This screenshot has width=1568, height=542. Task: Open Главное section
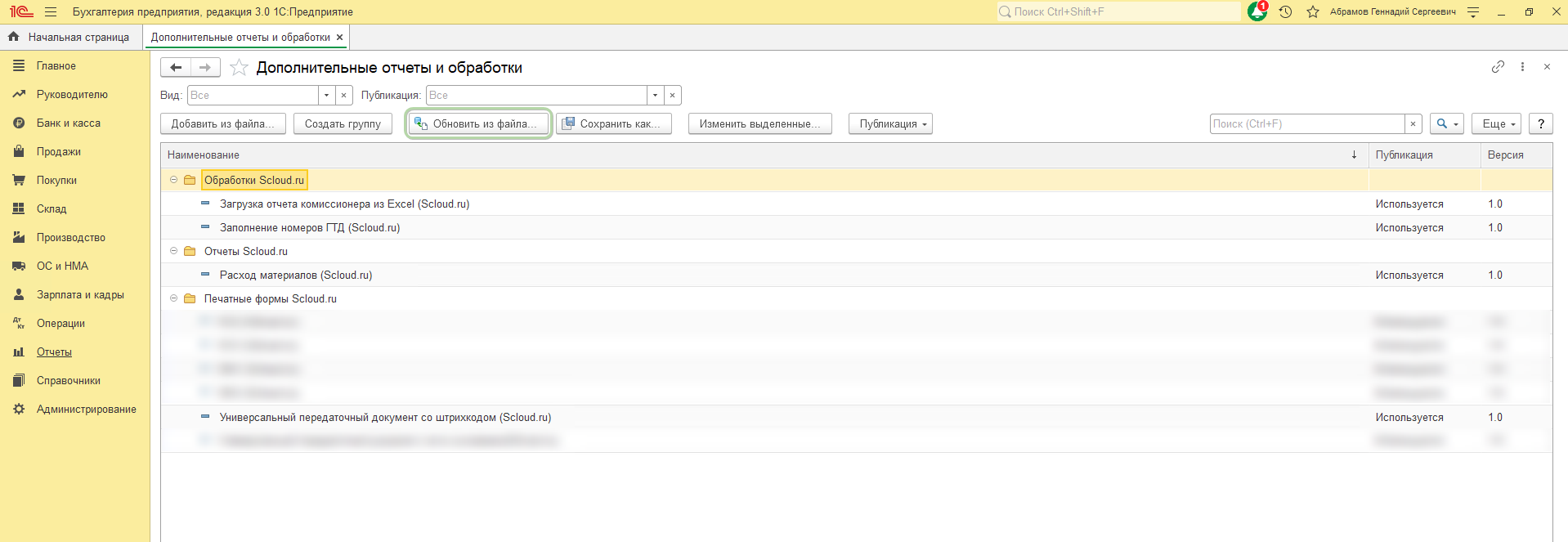[74, 66]
